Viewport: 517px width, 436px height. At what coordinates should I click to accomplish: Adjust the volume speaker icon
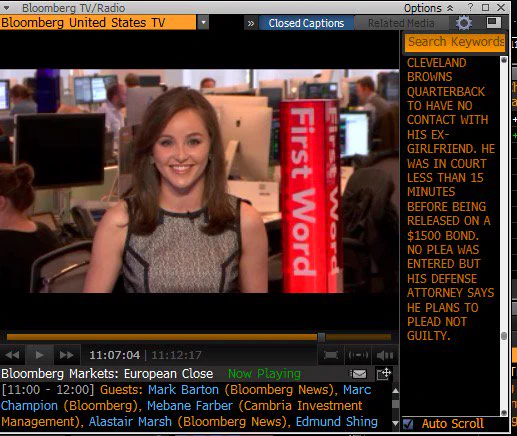point(385,355)
